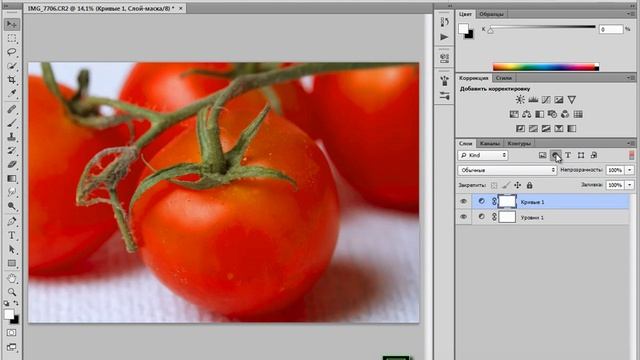
Task: Toggle filter for shape layers
Action: tap(581, 155)
